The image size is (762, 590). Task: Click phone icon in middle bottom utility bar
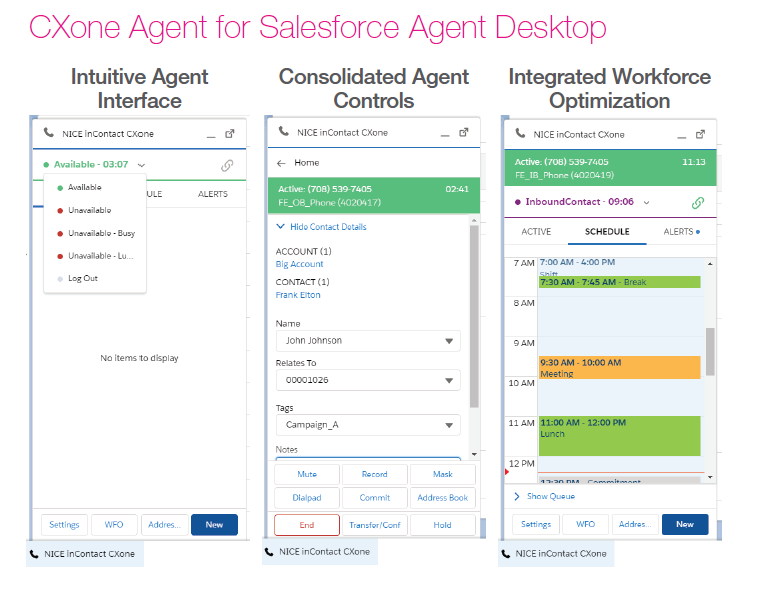click(x=269, y=552)
